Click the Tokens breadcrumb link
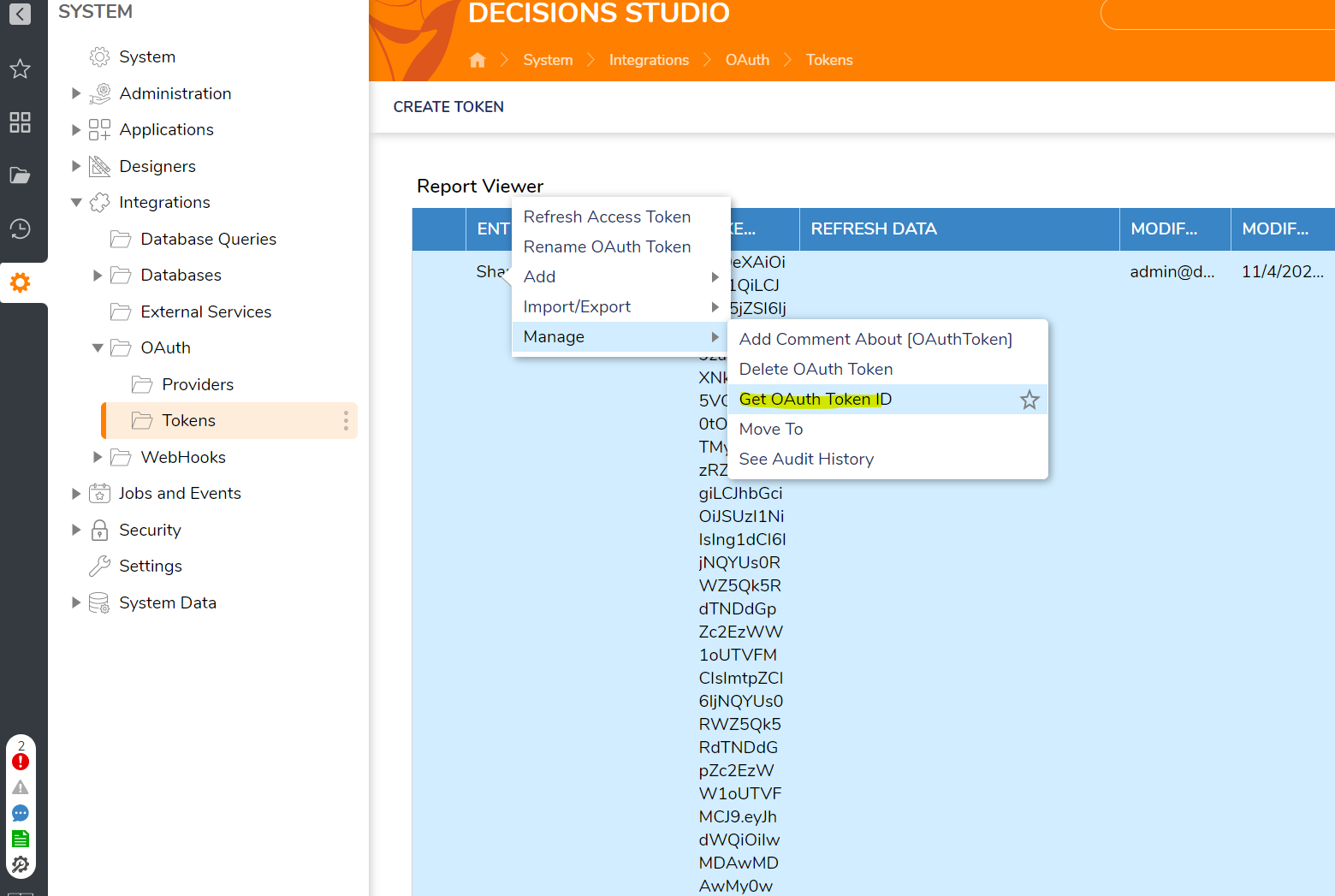1335x896 pixels. 829,60
